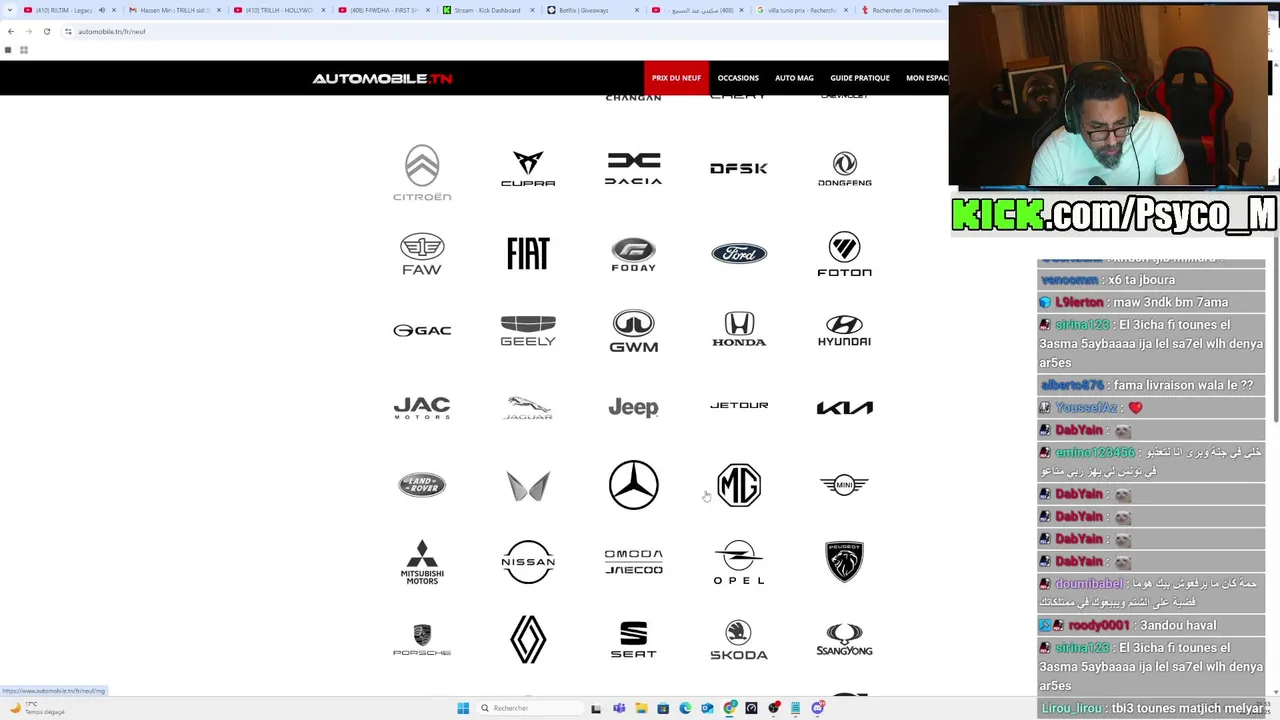This screenshot has width=1280, height=720.
Task: Open the AUTO MAG menu item
Action: coord(794,78)
